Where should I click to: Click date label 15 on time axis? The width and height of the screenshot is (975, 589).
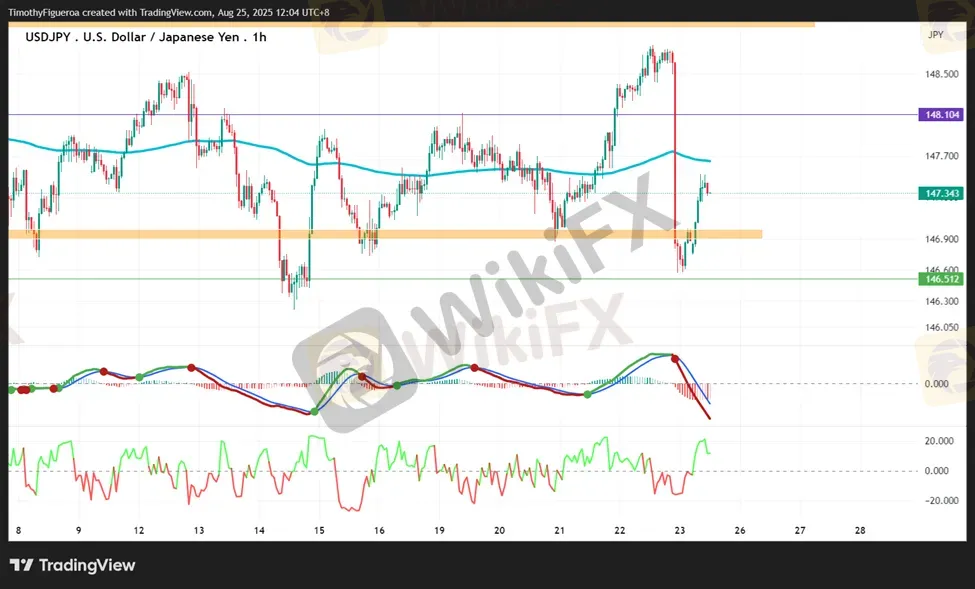(x=319, y=531)
